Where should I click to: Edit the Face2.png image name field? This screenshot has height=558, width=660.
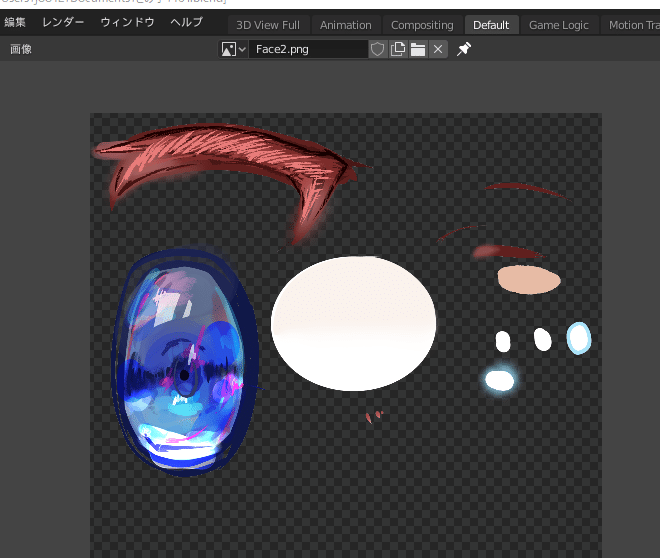pos(309,49)
